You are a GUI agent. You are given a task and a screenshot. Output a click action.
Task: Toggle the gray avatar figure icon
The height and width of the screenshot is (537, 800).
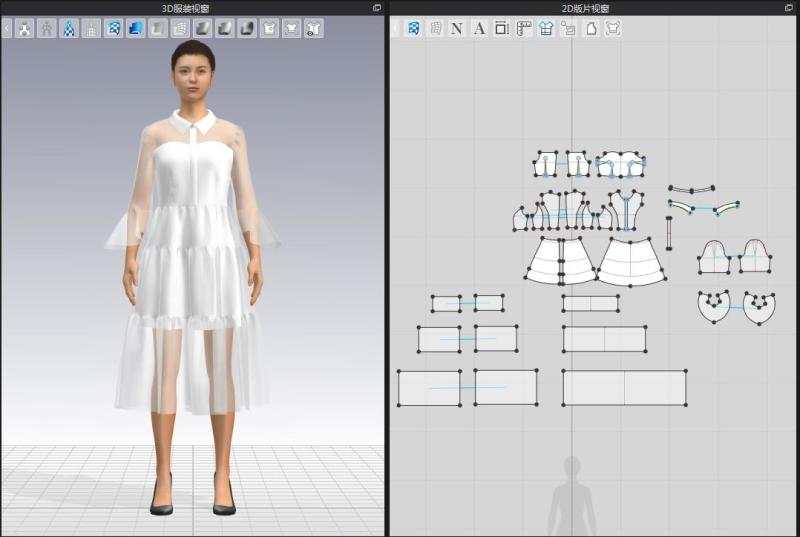[x=46, y=29]
